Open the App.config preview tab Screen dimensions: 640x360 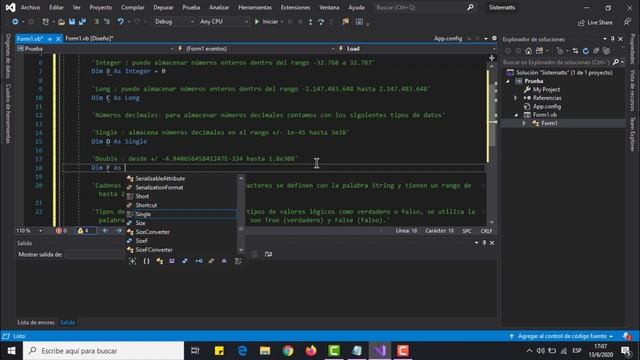[x=448, y=38]
